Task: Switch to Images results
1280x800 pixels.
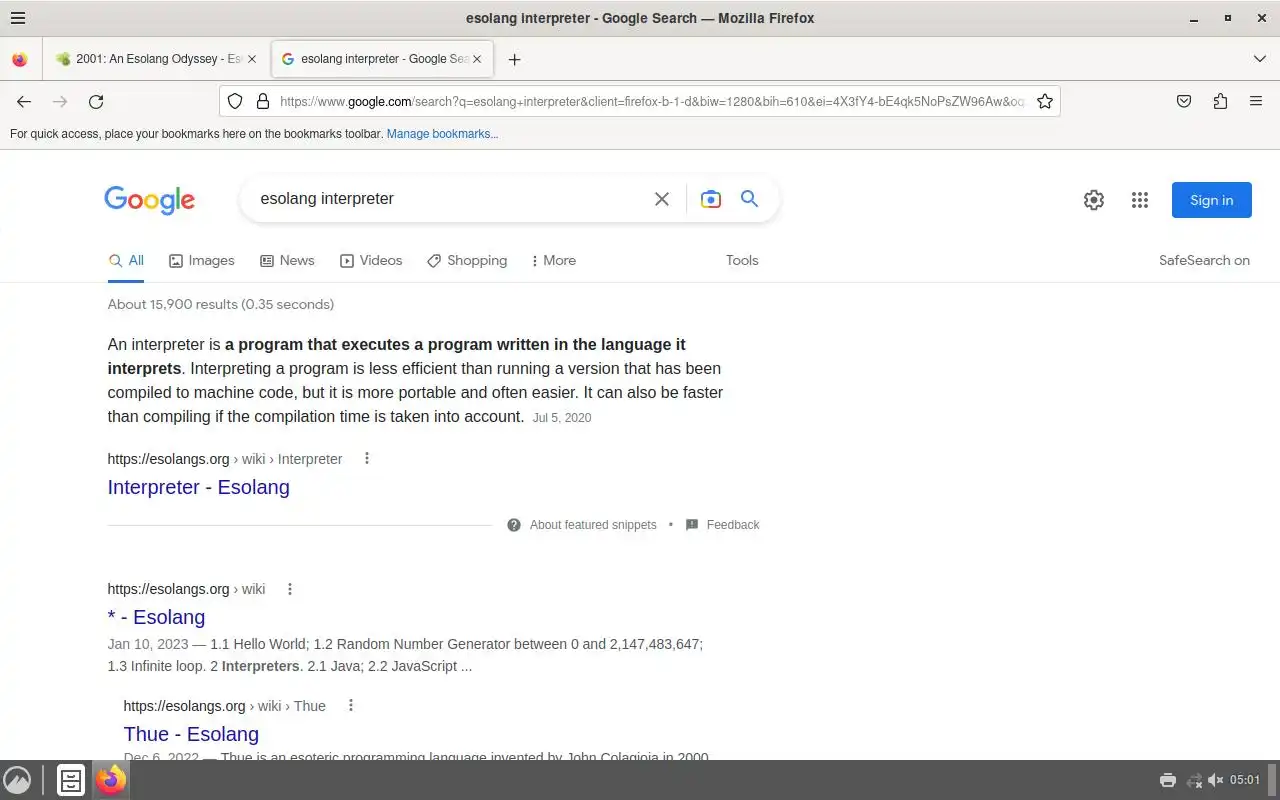Action: pyautogui.click(x=202, y=260)
